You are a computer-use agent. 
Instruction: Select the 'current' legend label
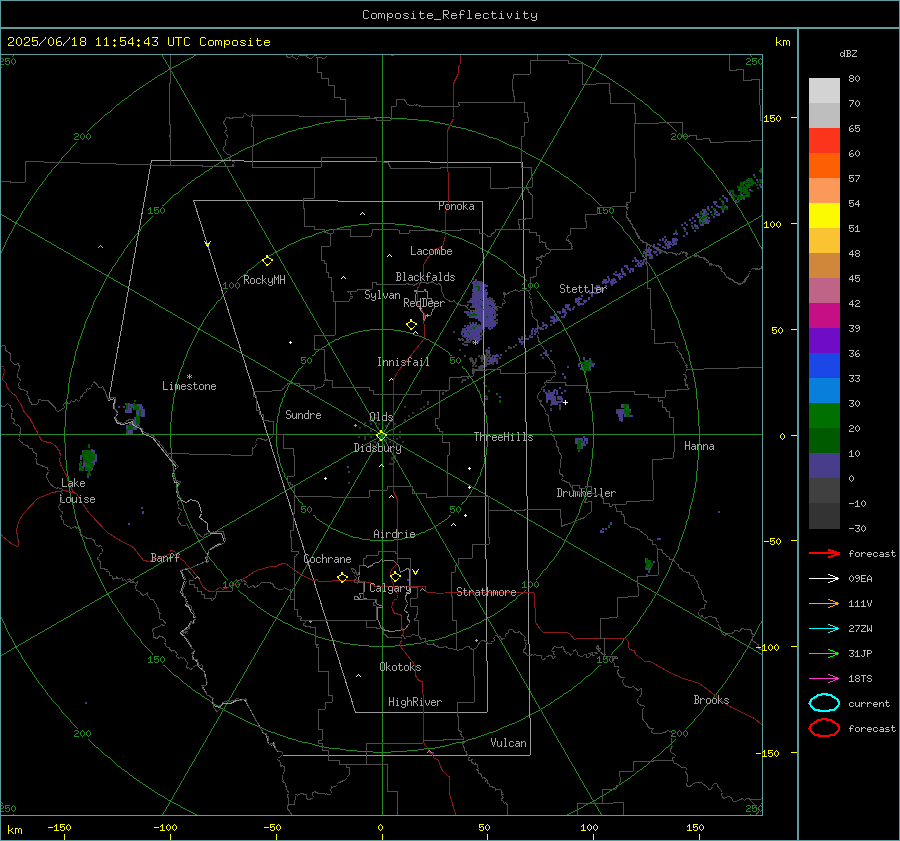click(869, 704)
